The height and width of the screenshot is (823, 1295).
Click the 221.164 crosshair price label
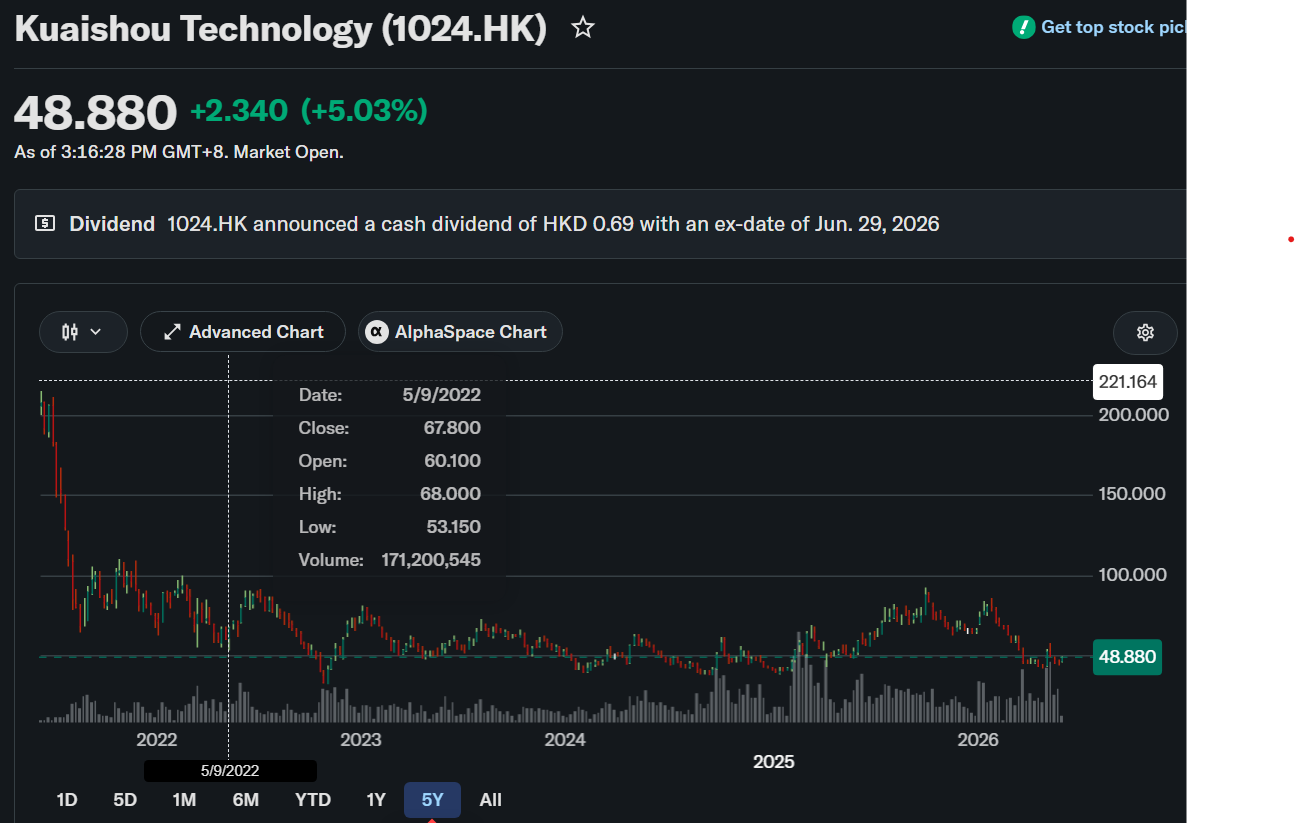tap(1127, 381)
